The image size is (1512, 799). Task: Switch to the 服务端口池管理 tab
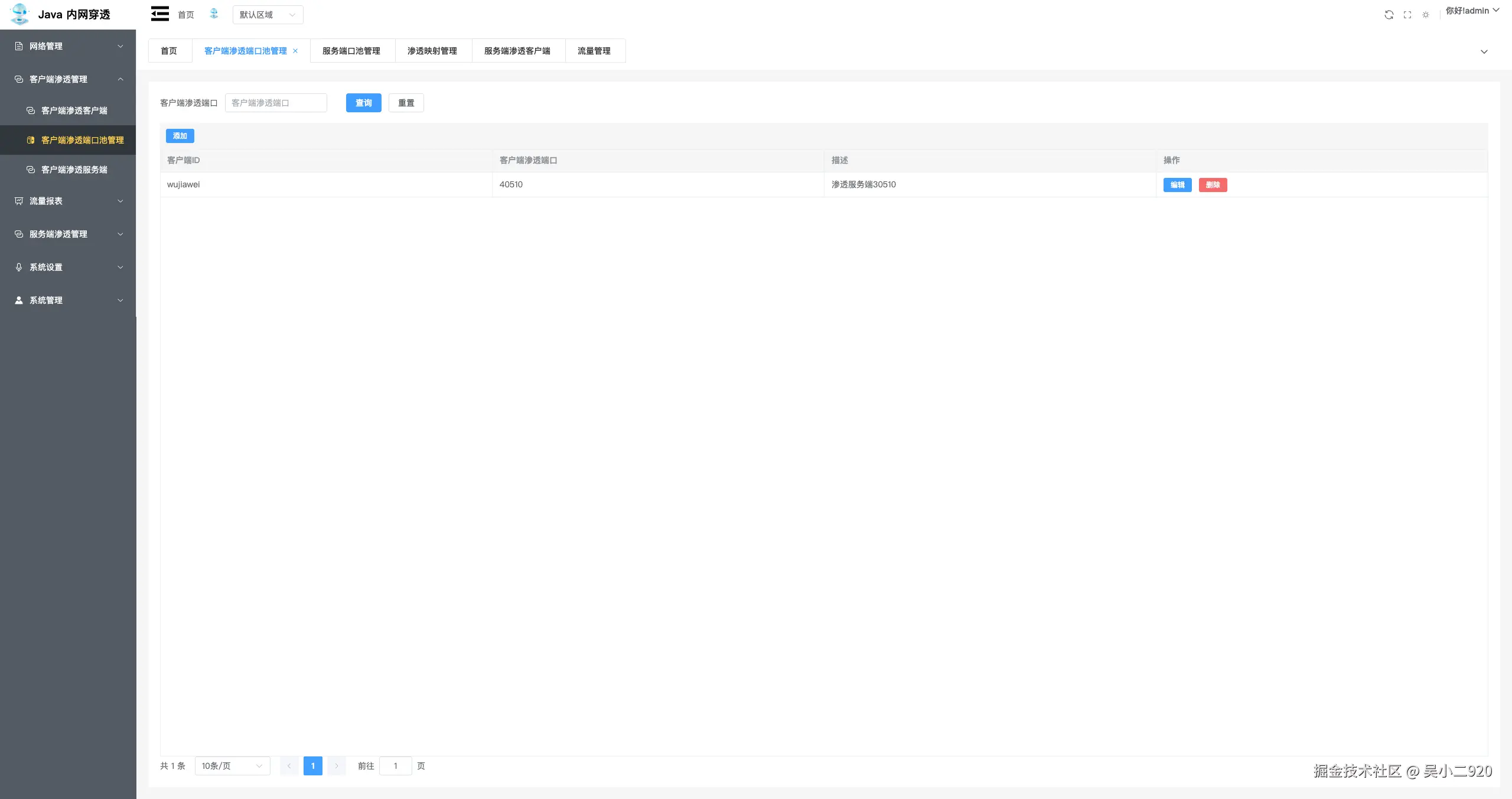pos(351,51)
